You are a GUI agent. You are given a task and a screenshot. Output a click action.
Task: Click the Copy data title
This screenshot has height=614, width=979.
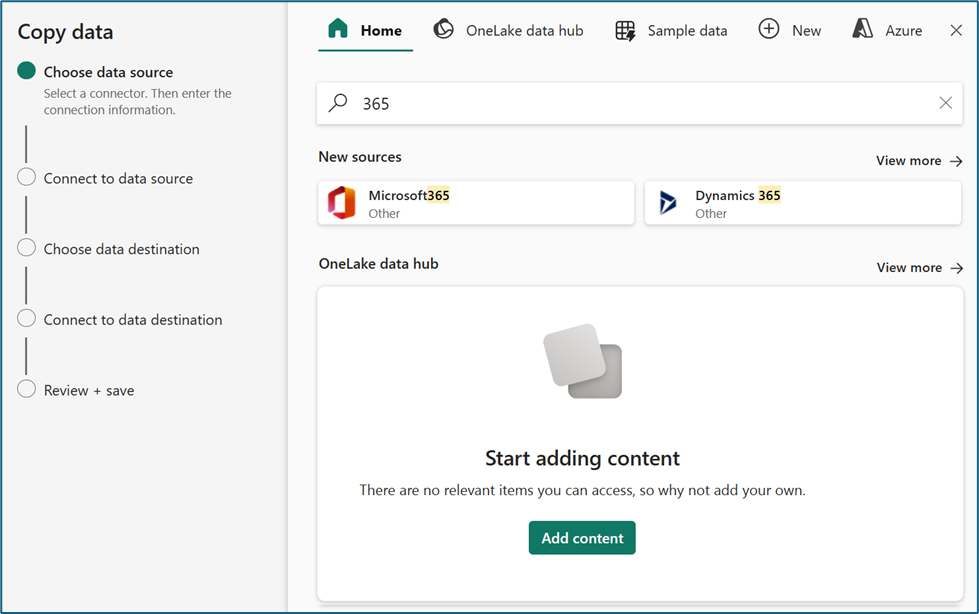66,32
